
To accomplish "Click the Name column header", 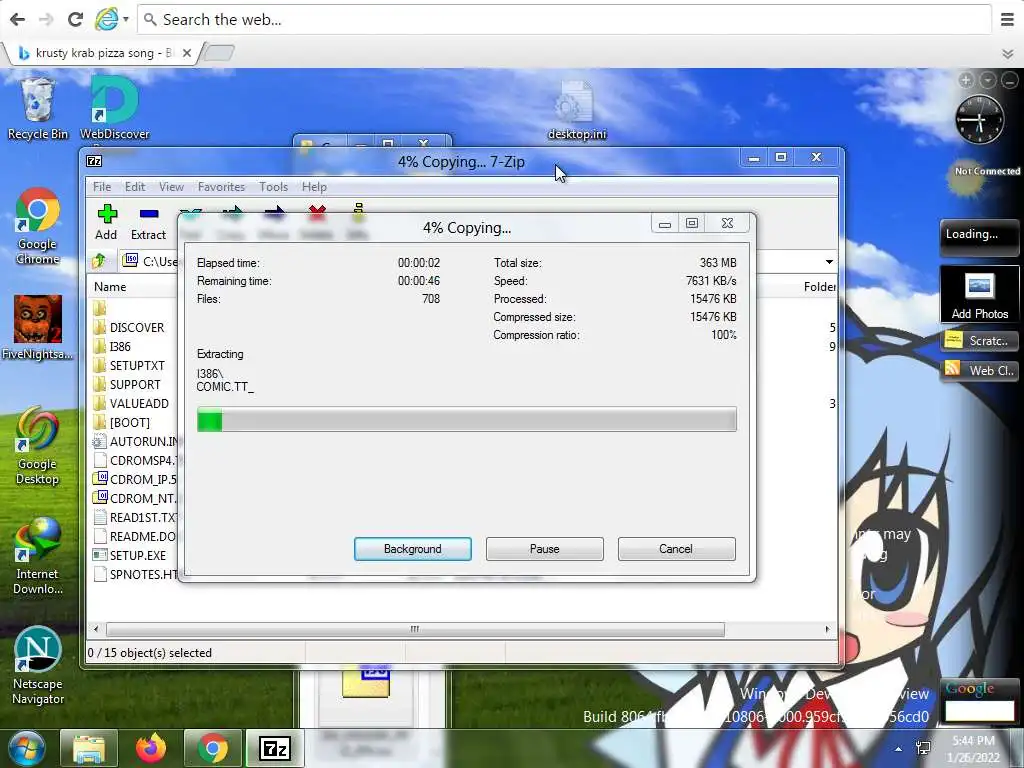I will click(110, 287).
